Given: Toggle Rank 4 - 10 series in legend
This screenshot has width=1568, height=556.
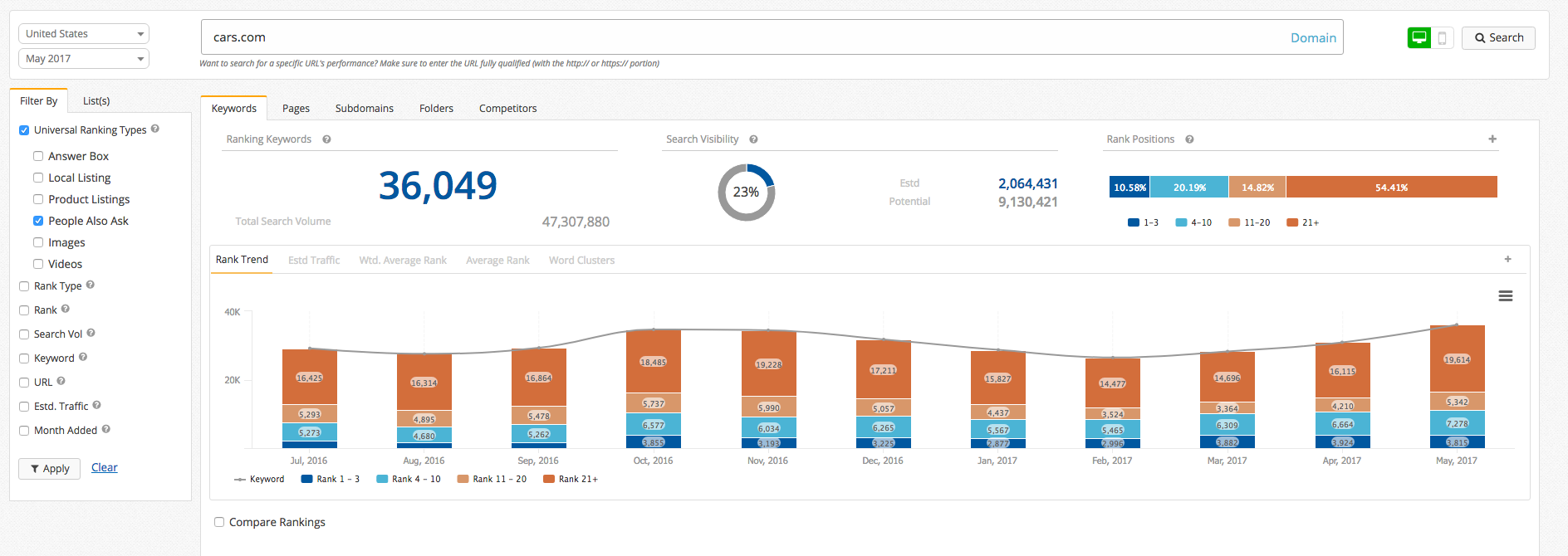Looking at the screenshot, I should click(x=409, y=479).
